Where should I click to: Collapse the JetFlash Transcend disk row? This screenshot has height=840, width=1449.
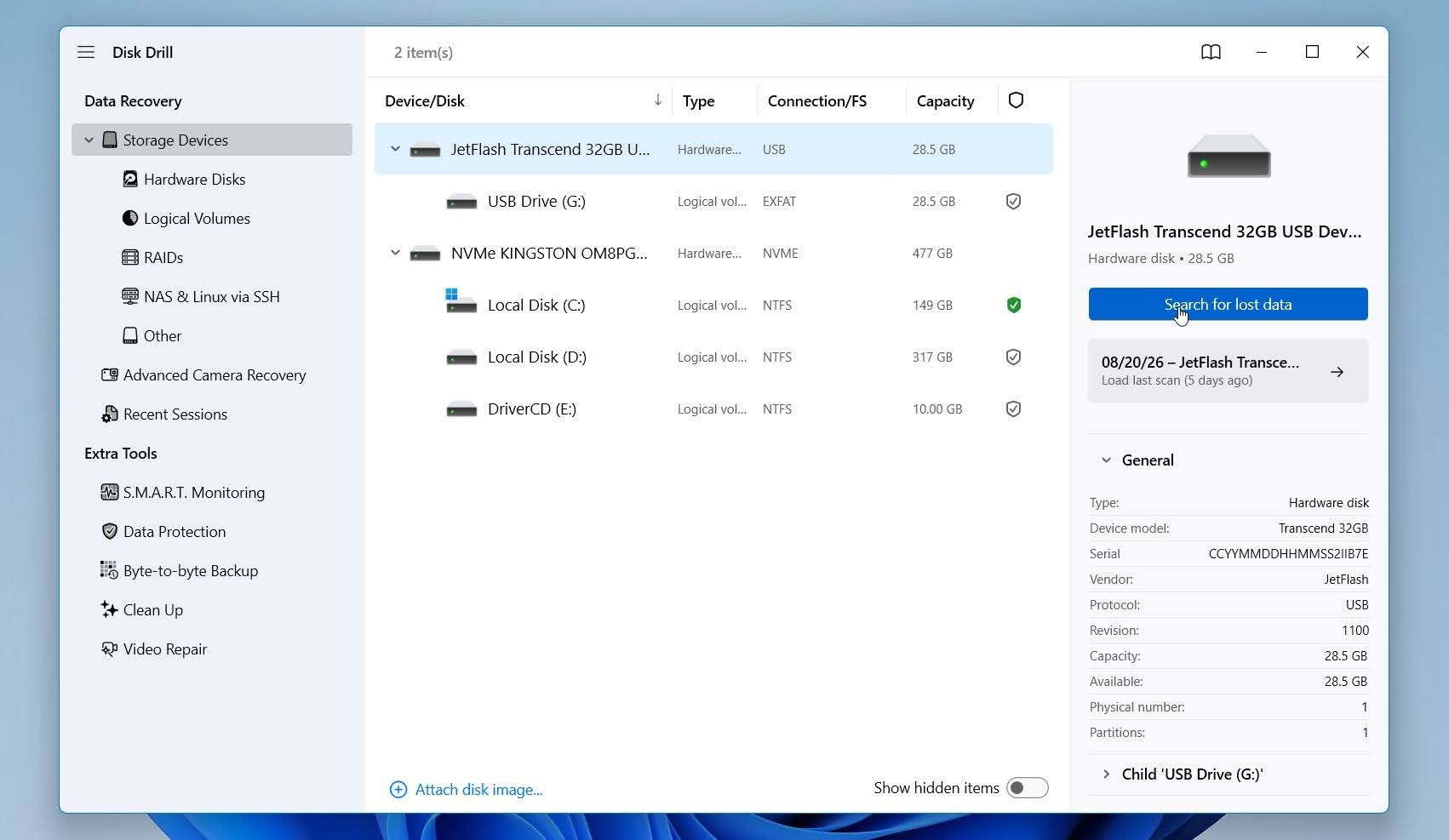395,149
